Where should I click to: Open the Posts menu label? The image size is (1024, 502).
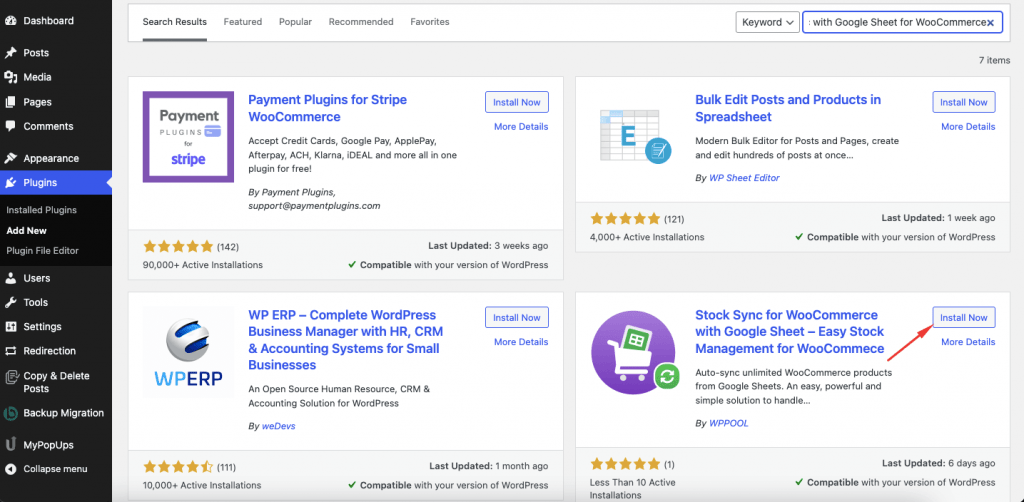36,53
